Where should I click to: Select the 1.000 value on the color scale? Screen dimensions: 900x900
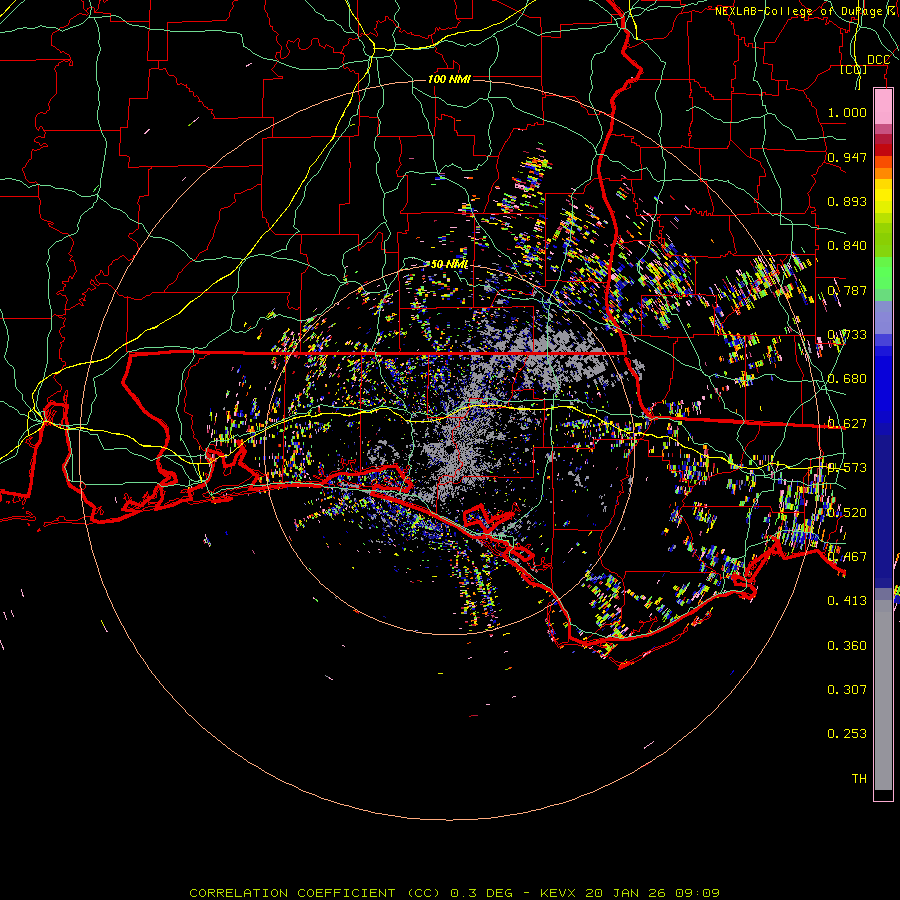click(847, 112)
